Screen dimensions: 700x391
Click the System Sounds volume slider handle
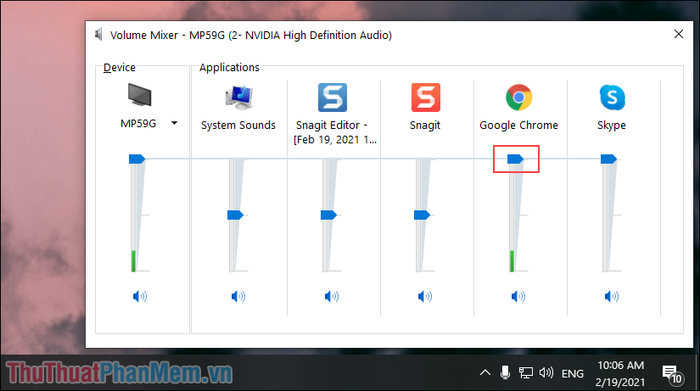coord(235,215)
